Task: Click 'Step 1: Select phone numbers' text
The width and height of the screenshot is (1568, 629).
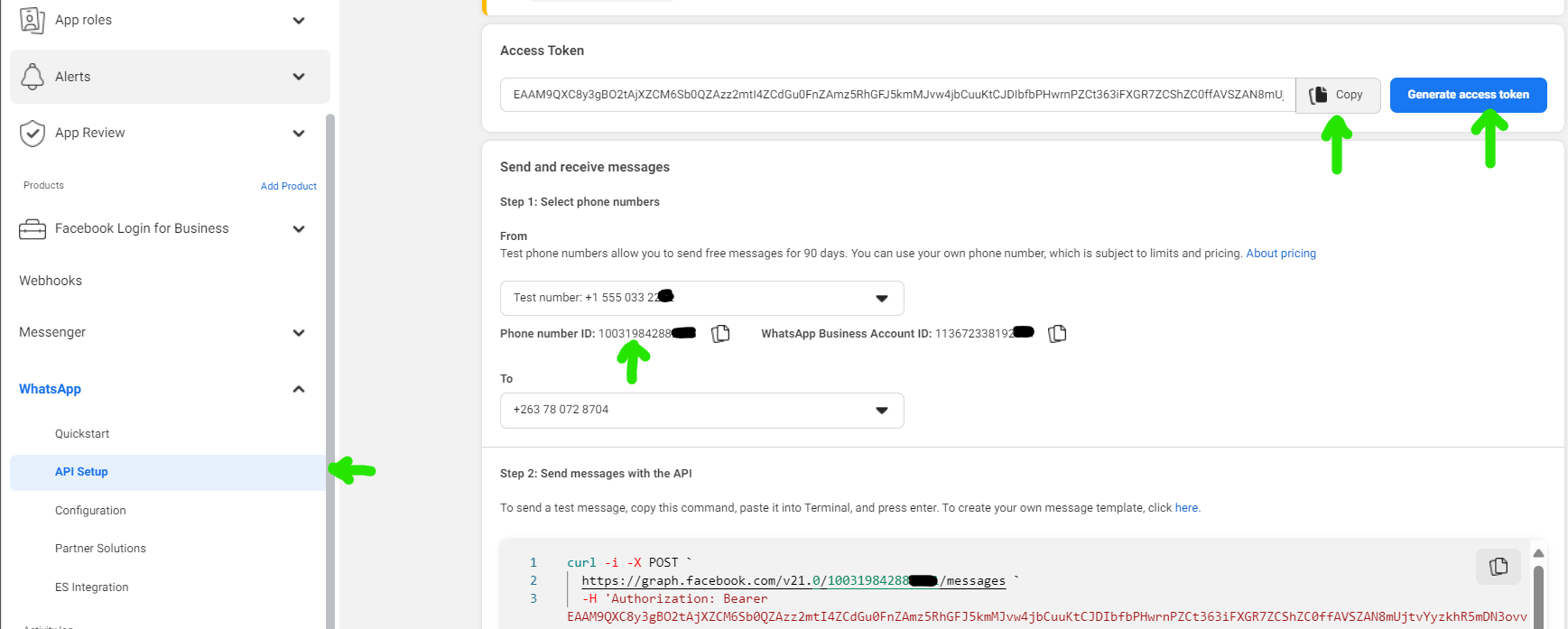Action: [580, 202]
